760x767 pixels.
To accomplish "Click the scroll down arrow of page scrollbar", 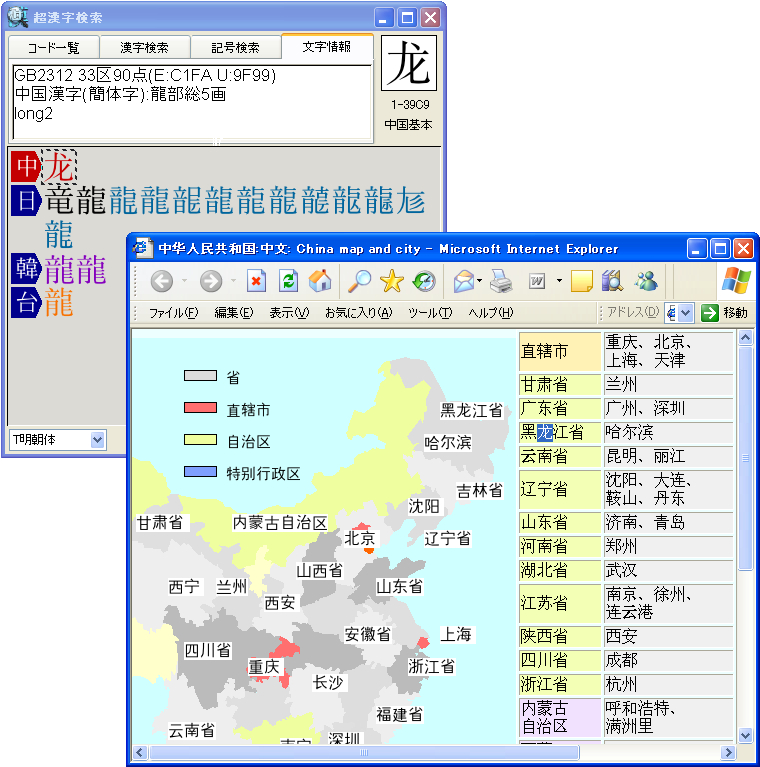I will point(745,735).
